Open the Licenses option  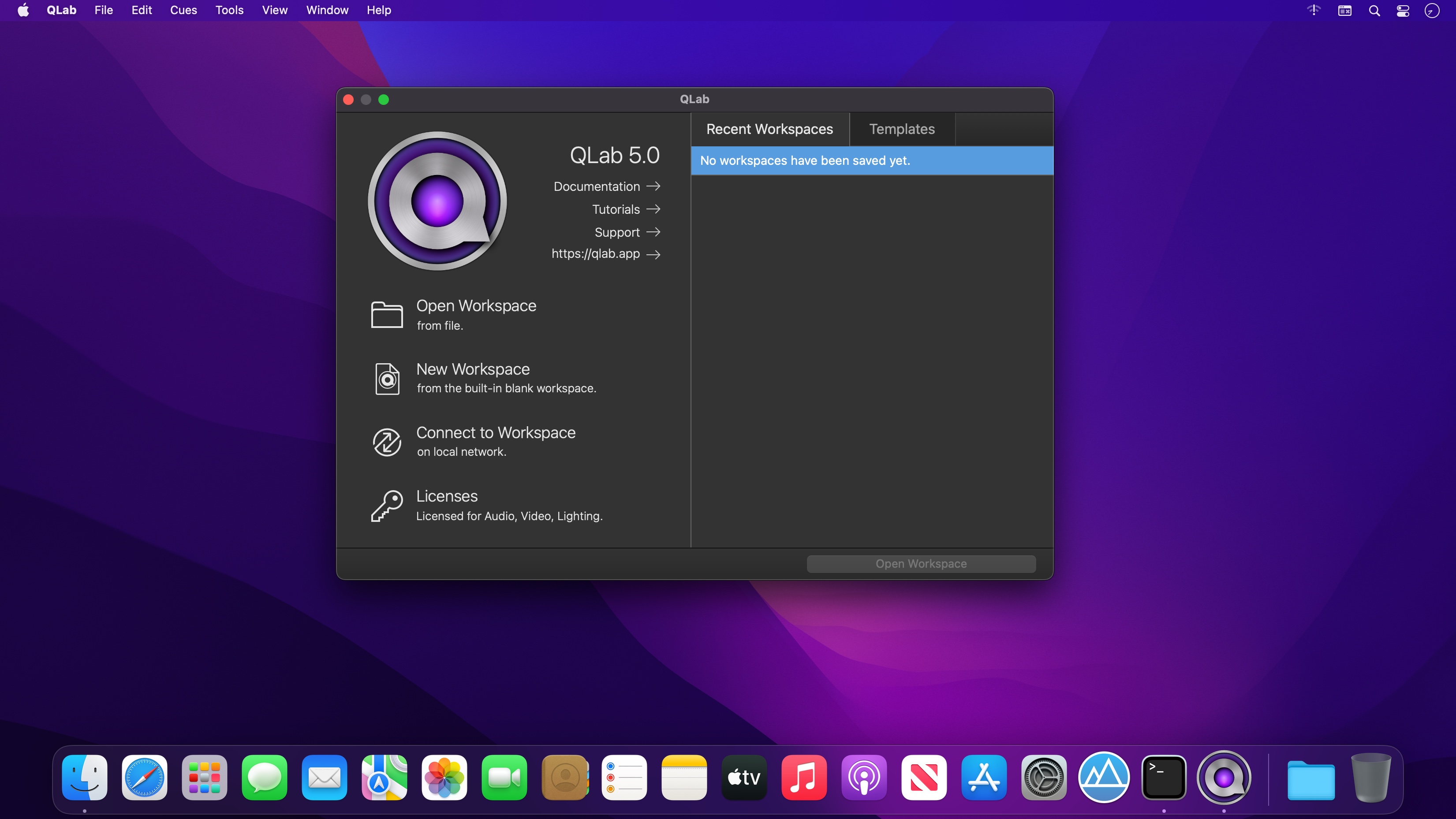pos(509,505)
